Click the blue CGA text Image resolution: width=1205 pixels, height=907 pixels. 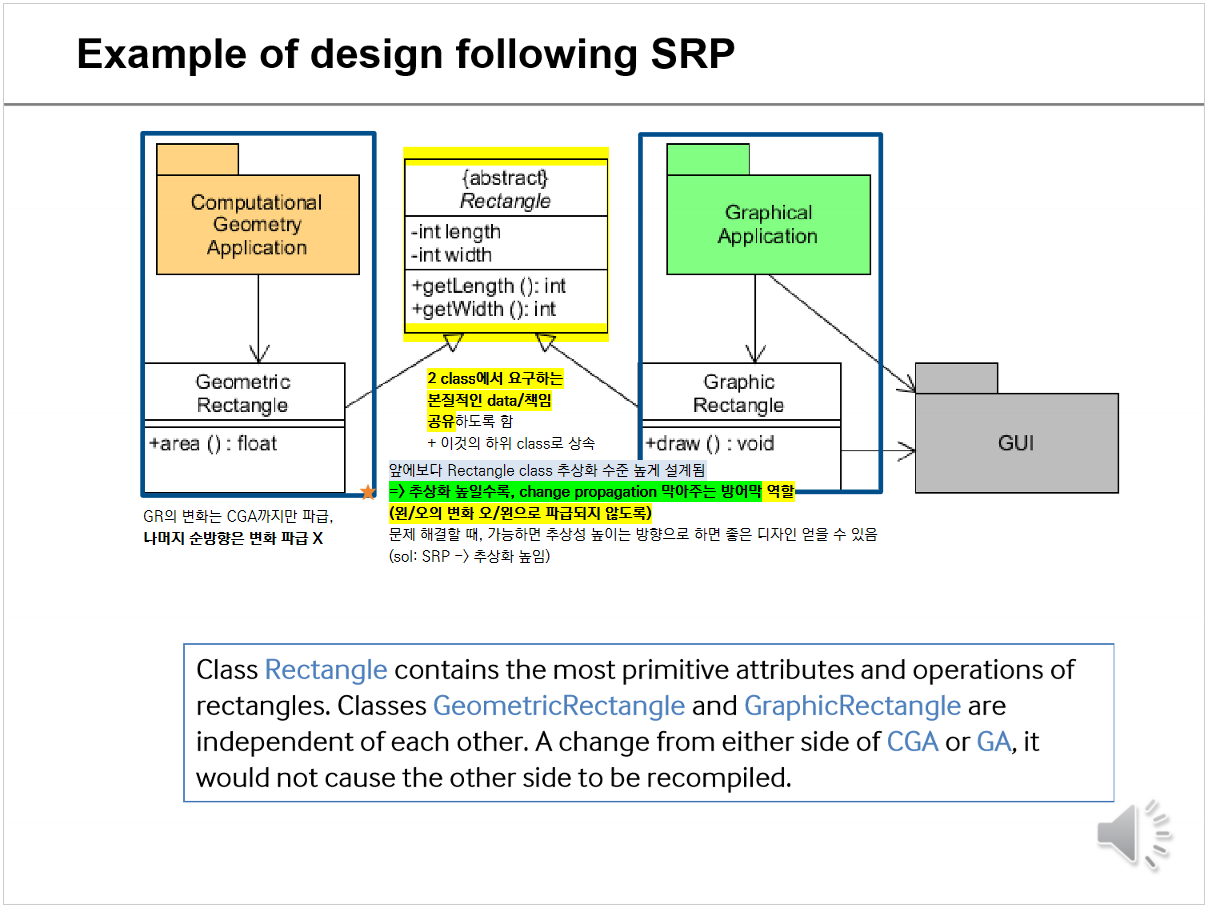[912, 742]
